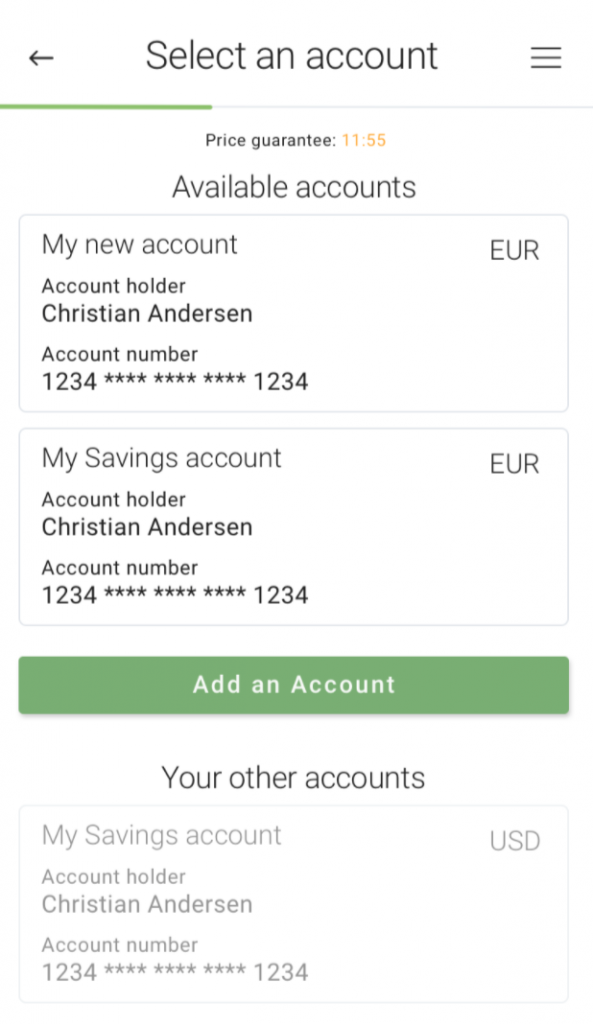Click account holder name in USD account

click(147, 904)
